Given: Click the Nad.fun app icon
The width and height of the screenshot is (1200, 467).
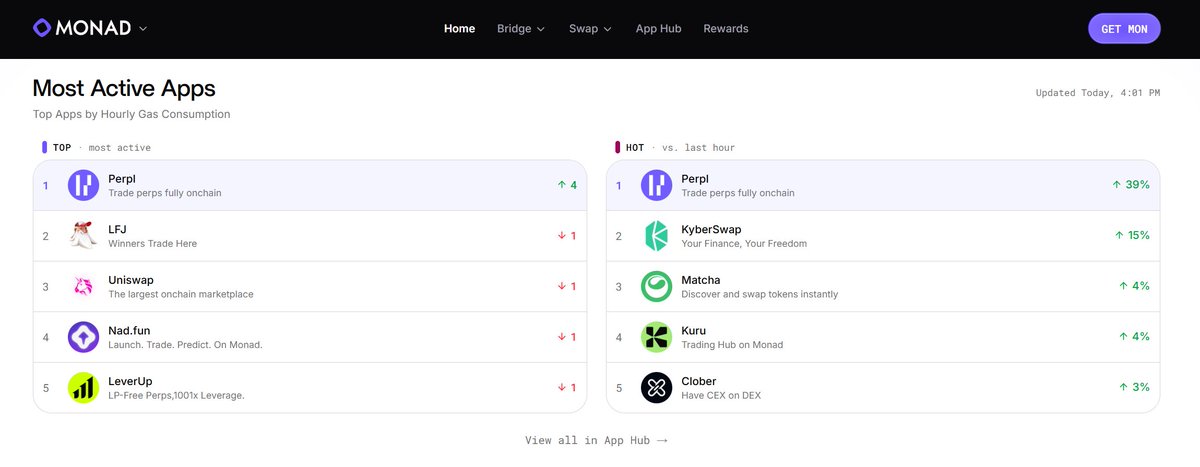Looking at the screenshot, I should click(84, 337).
